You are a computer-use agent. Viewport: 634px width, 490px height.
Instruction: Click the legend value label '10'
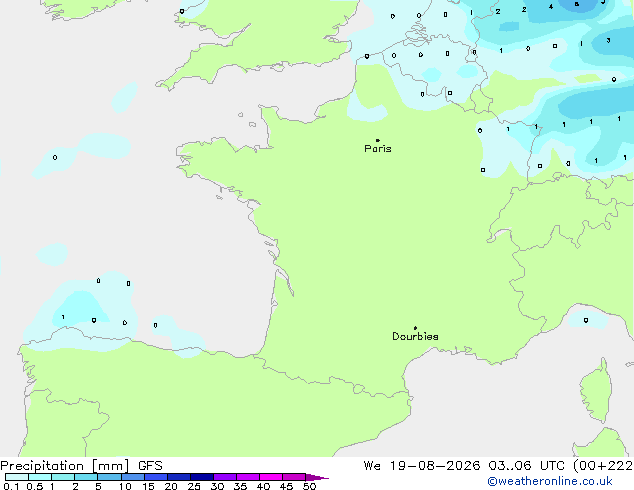click(x=125, y=486)
